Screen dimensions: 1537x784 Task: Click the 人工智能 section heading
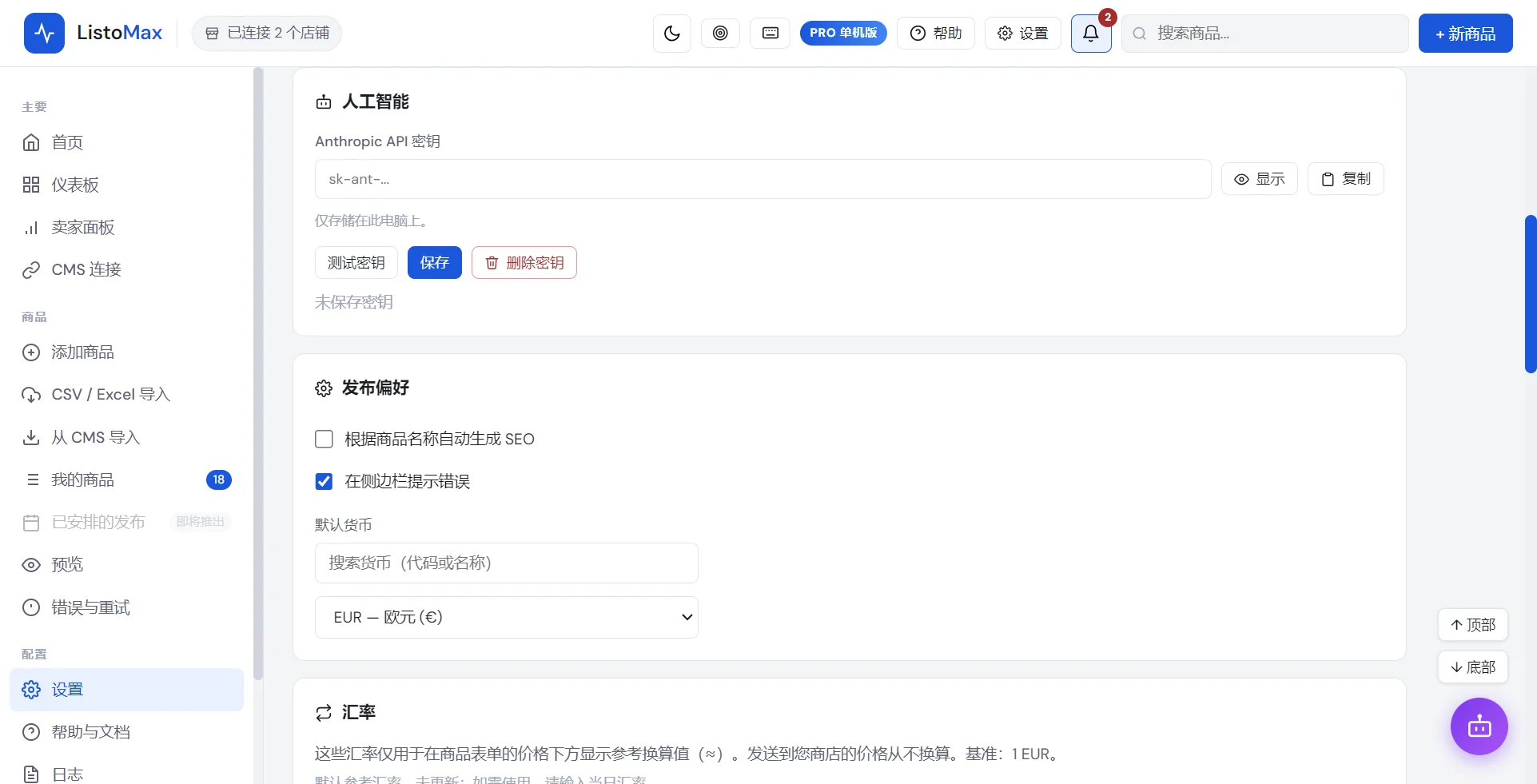tap(375, 101)
